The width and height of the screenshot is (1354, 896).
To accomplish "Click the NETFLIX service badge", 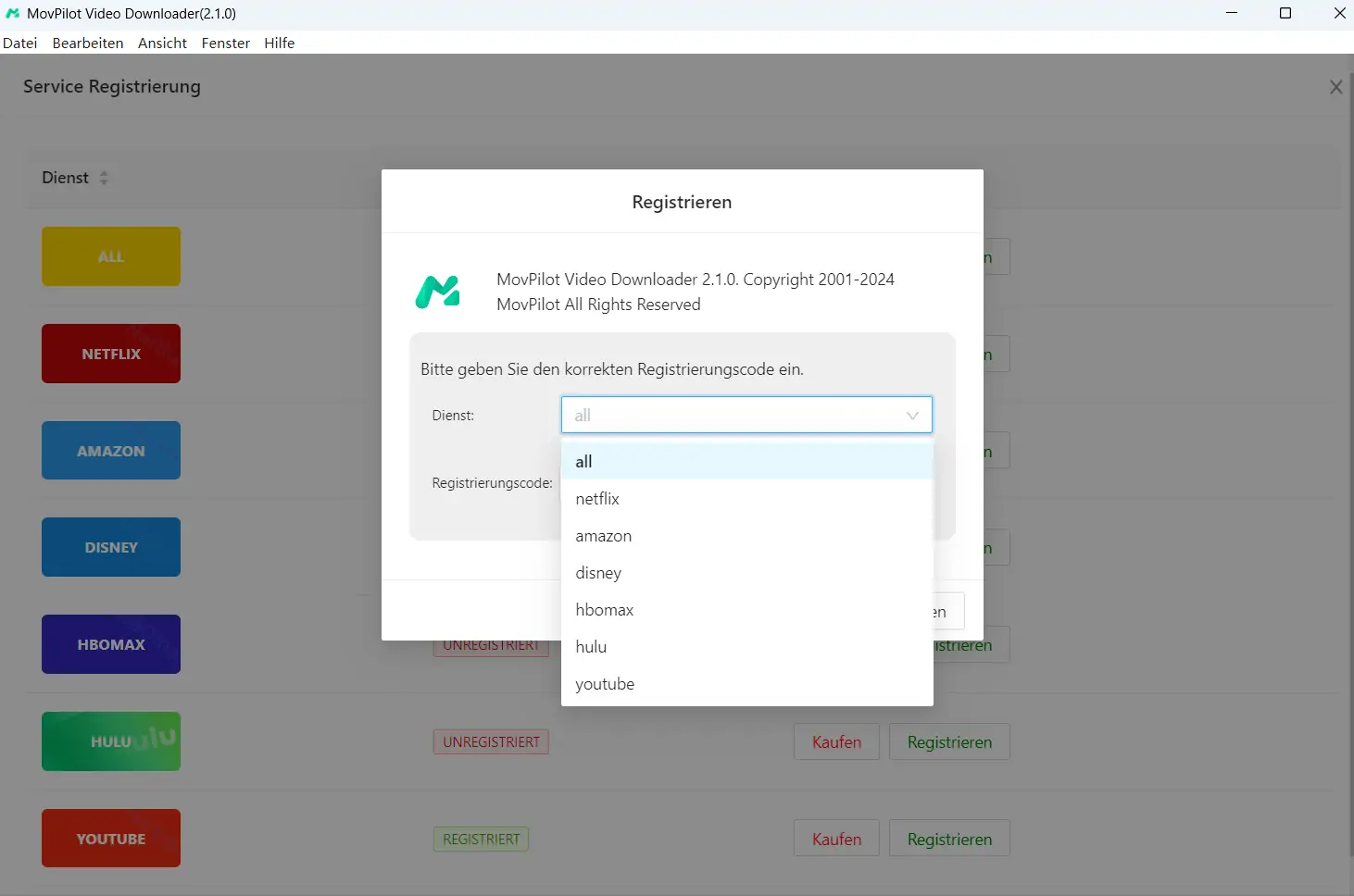I will (111, 354).
